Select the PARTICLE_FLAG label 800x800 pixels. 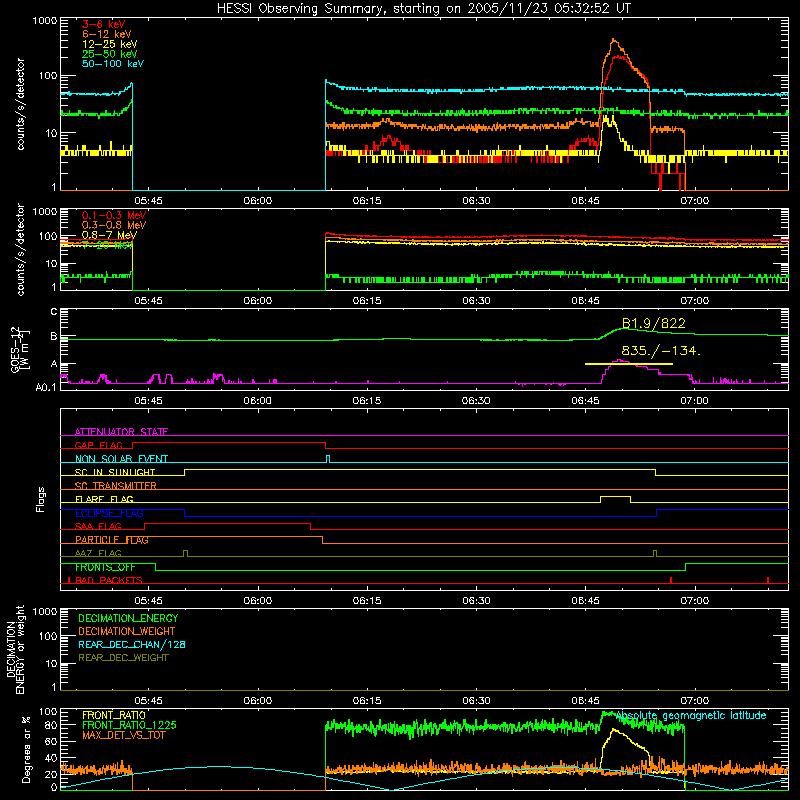click(x=112, y=540)
